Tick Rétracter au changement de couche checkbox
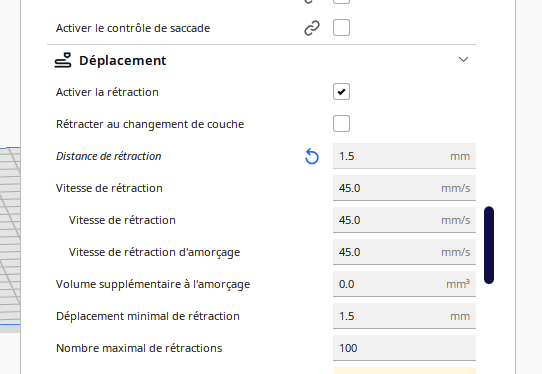 click(341, 124)
